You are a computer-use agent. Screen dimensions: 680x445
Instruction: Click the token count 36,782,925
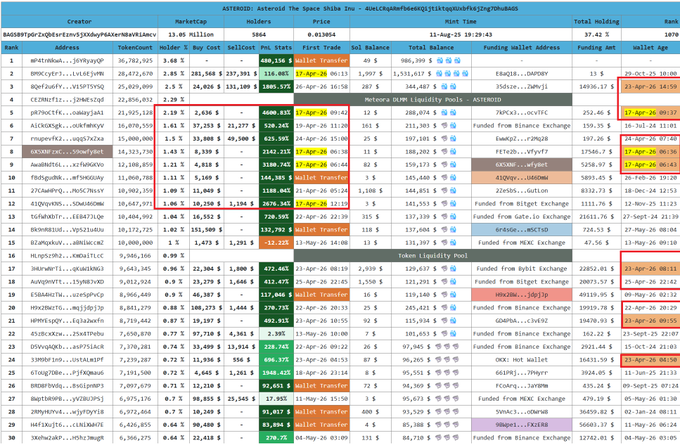click(x=135, y=61)
